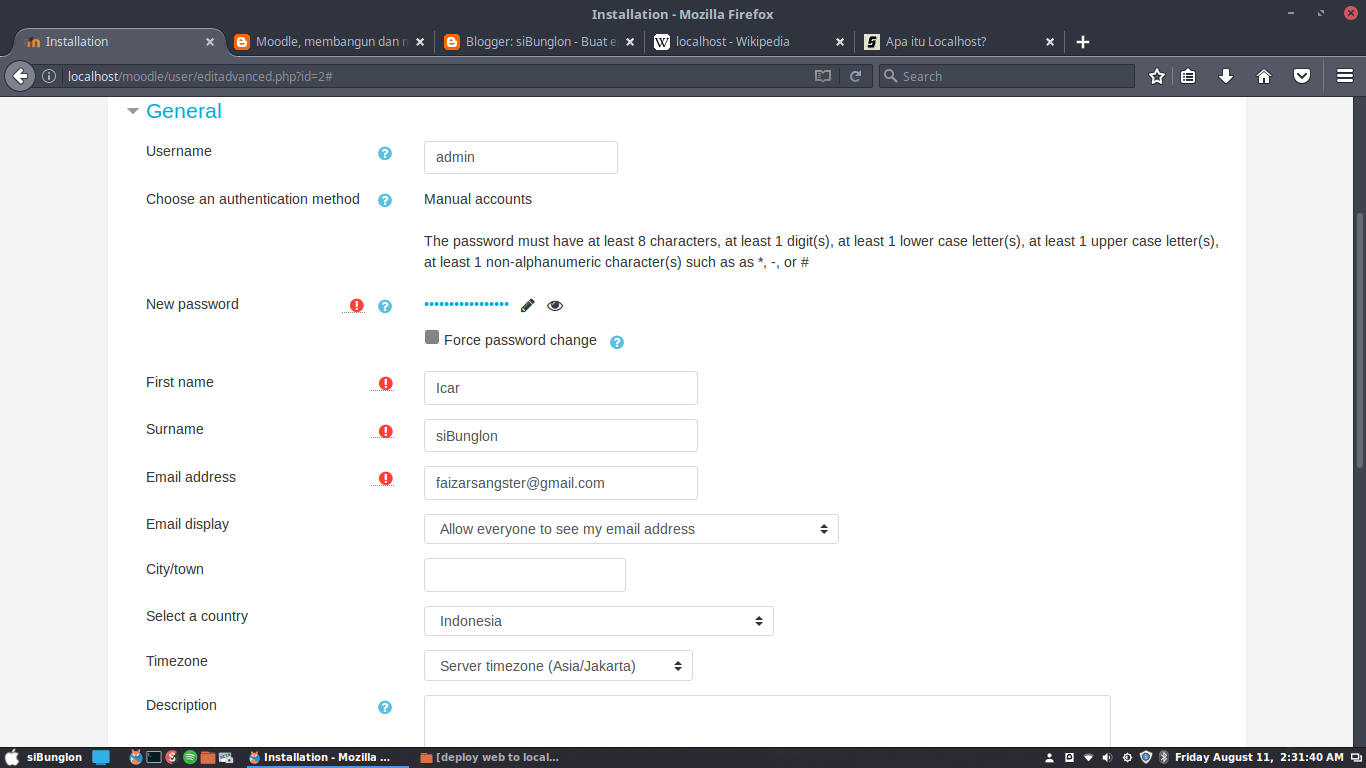Viewport: 1366px width, 768px height.
Task: Focus the First name input field
Action: (x=561, y=388)
